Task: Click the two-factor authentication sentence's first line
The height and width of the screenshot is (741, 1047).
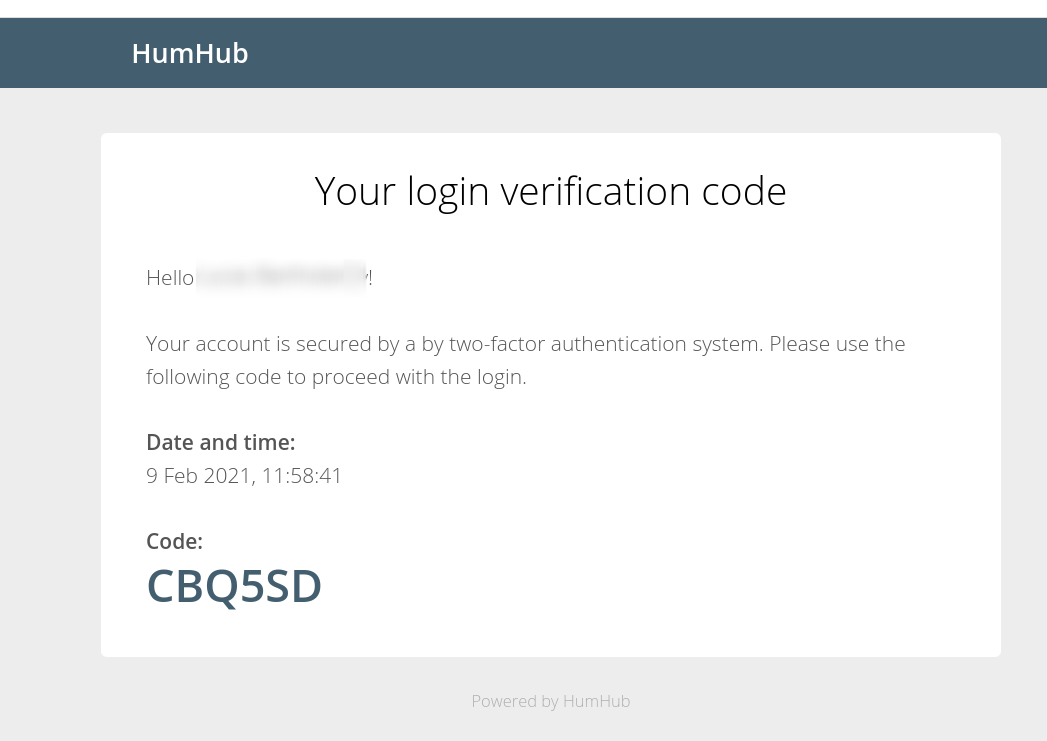Action: [x=526, y=344]
